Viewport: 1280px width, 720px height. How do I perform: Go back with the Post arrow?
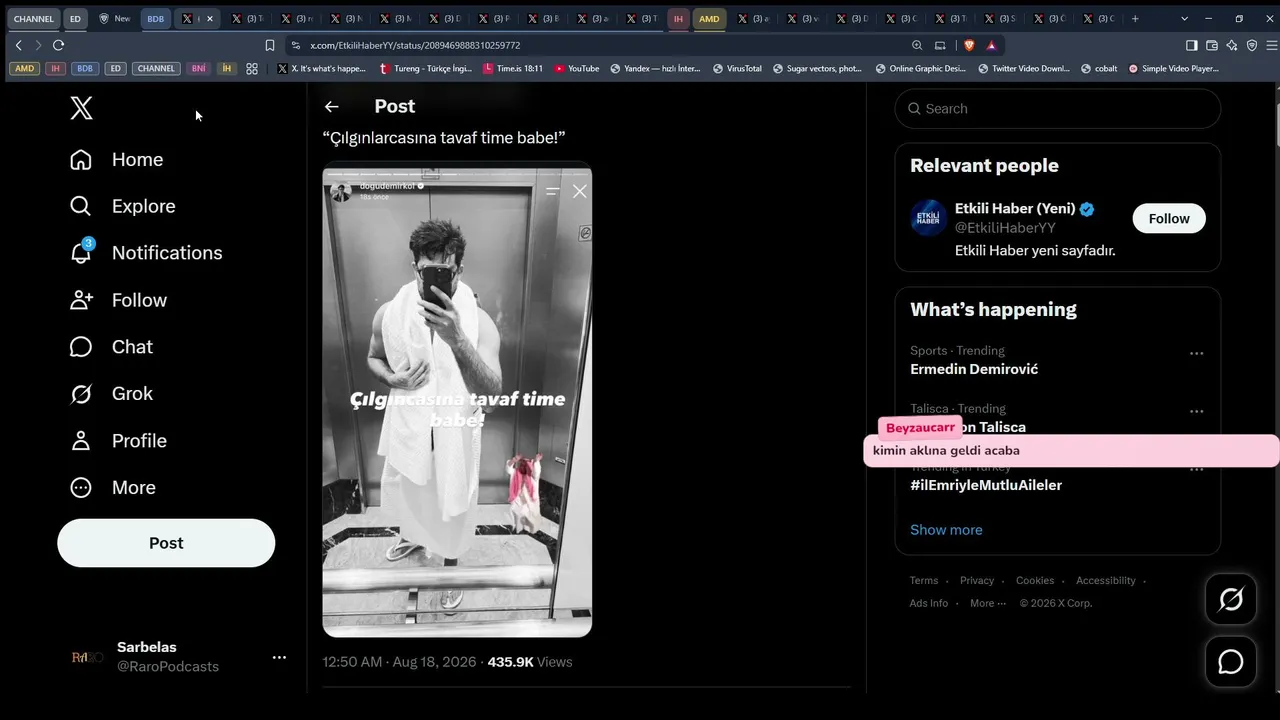(x=332, y=107)
